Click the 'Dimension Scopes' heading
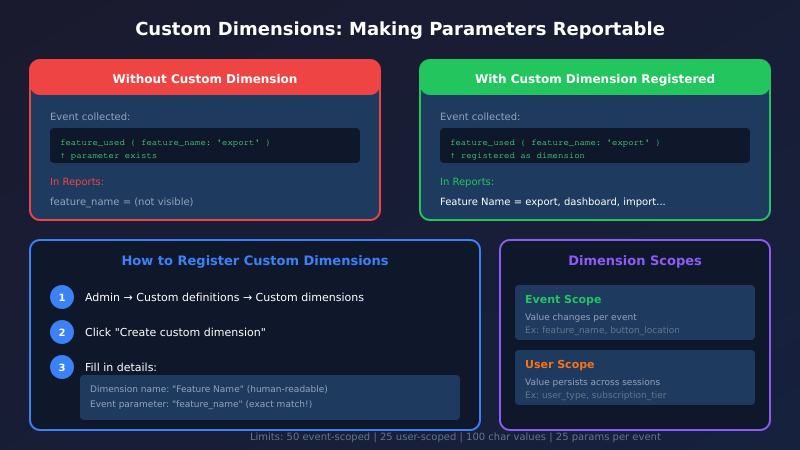The height and width of the screenshot is (450, 800). tap(635, 261)
